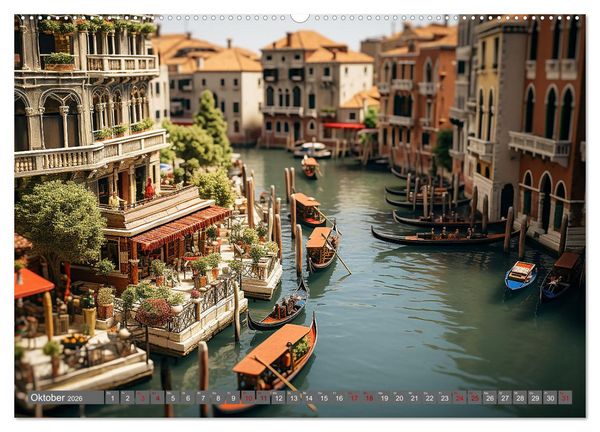Choose day 5 in the date row
This screenshot has width=600, height=432.
click(173, 398)
